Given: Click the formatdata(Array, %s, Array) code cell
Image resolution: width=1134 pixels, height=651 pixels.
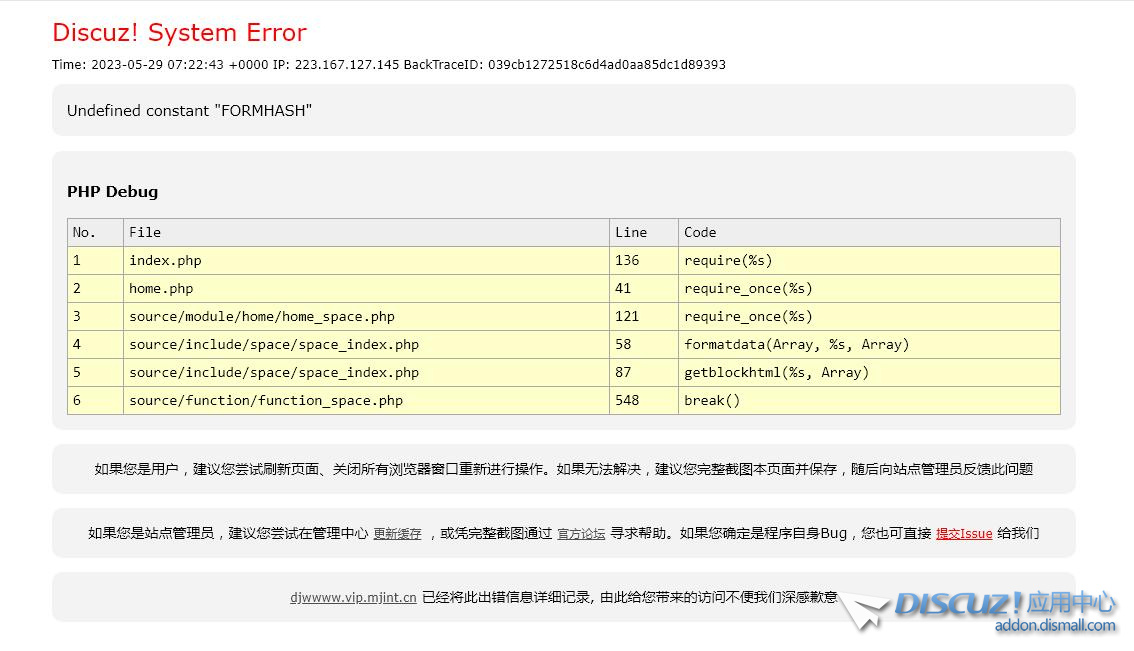Looking at the screenshot, I should pos(796,344).
